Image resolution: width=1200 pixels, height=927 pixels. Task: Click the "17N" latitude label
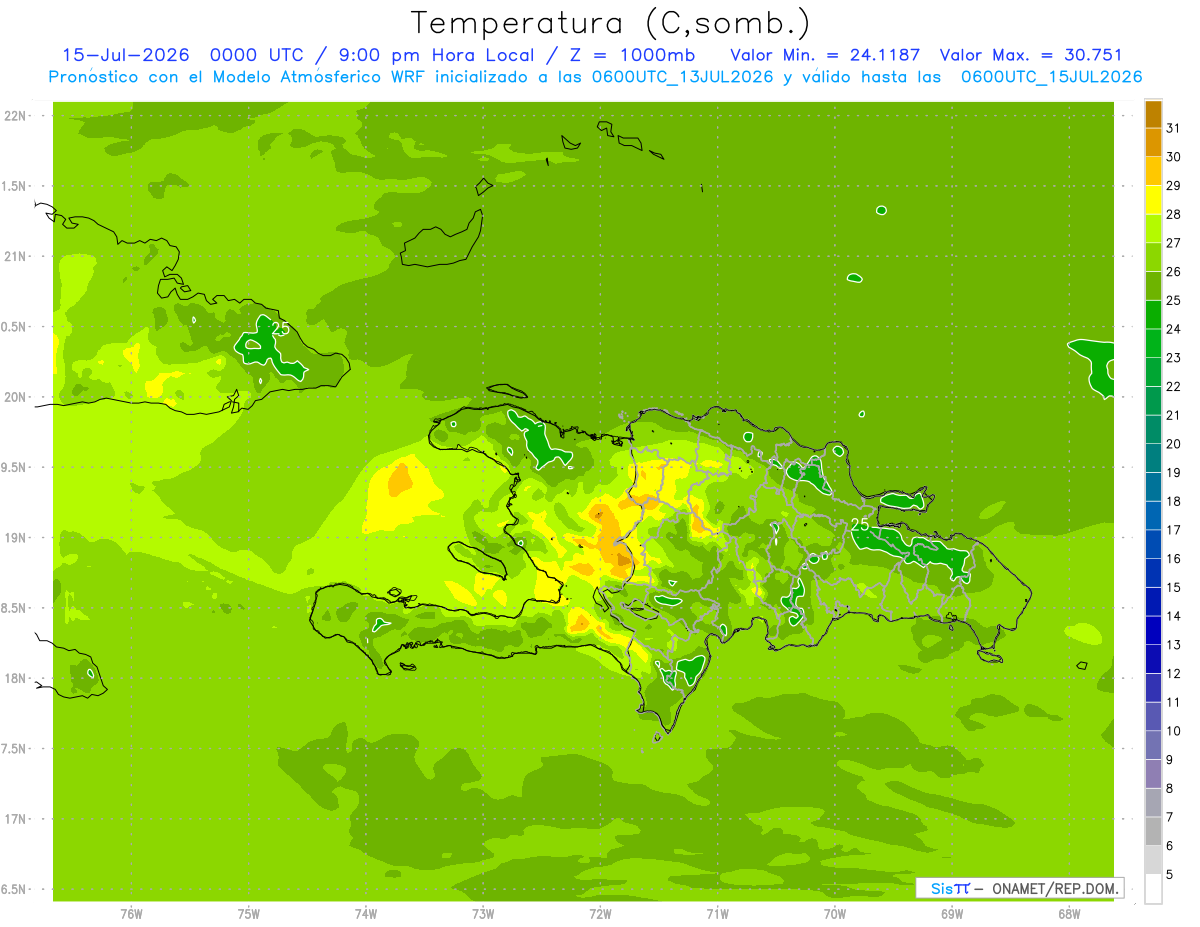coord(16,819)
